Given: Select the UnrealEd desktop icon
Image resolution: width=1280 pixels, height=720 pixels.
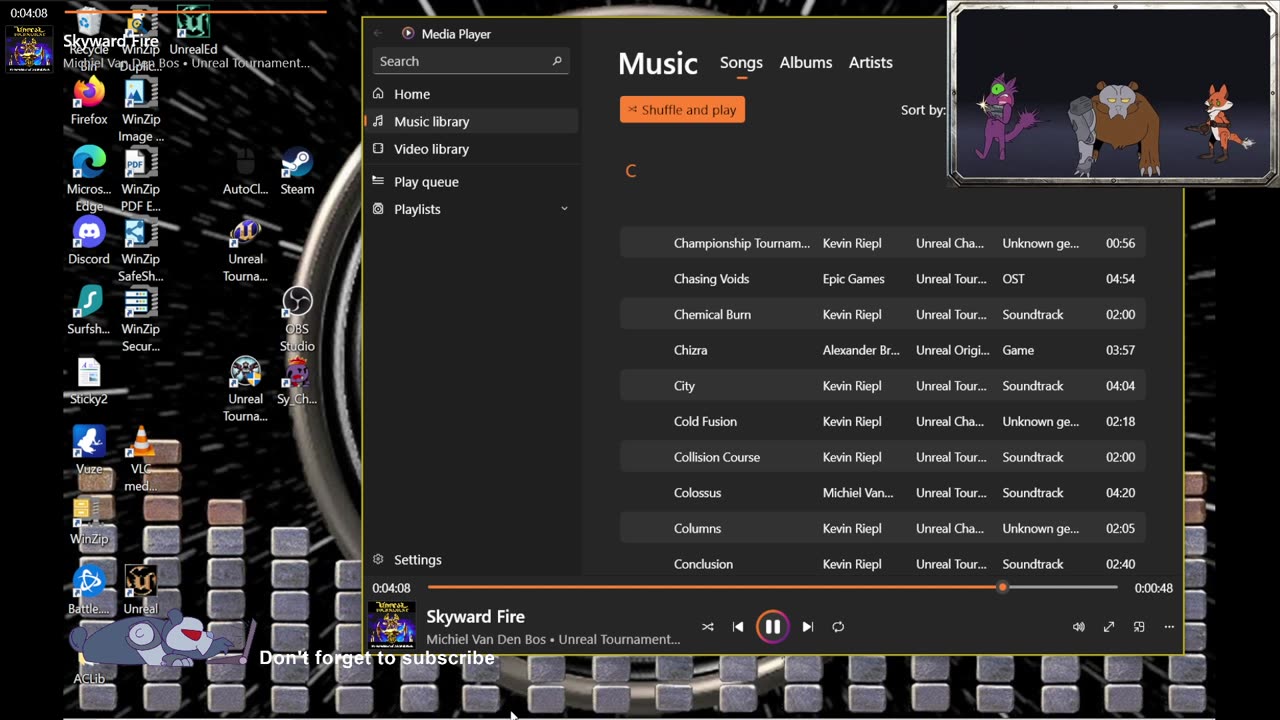Looking at the screenshot, I should [193, 31].
